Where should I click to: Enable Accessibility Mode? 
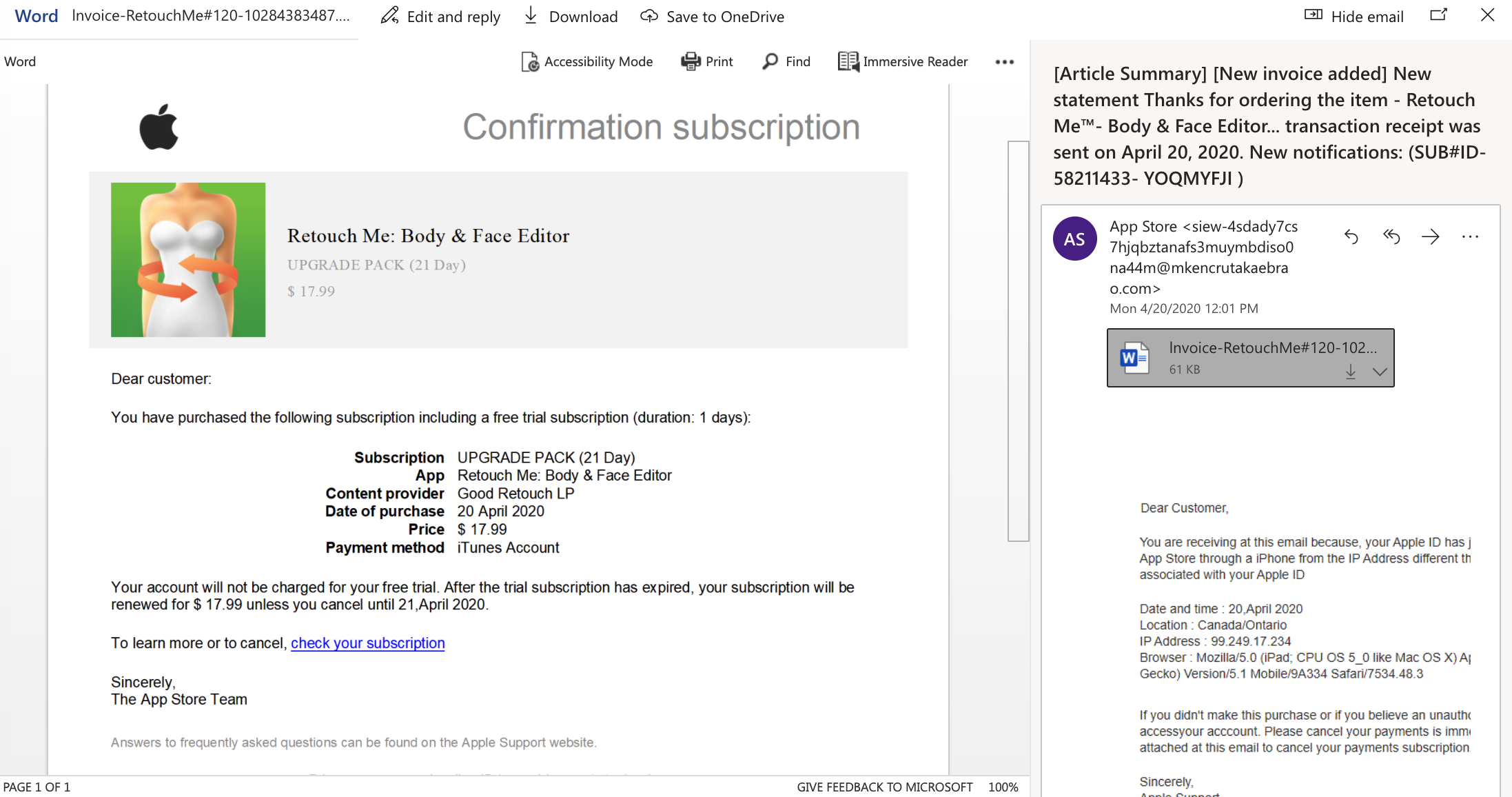pyautogui.click(x=586, y=61)
